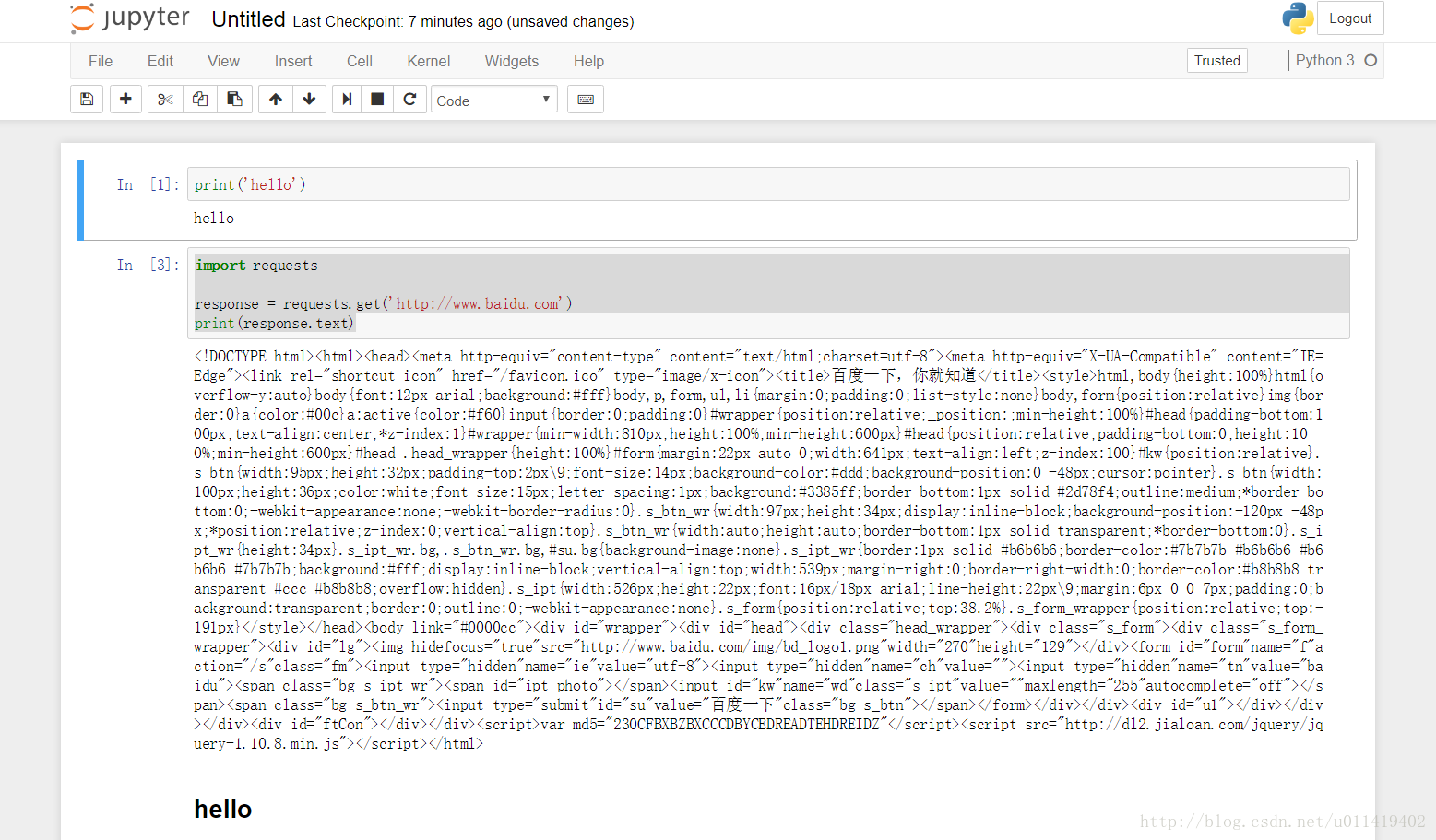Cut selected cells with the scissors icon
This screenshot has width=1436, height=840.
(165, 100)
